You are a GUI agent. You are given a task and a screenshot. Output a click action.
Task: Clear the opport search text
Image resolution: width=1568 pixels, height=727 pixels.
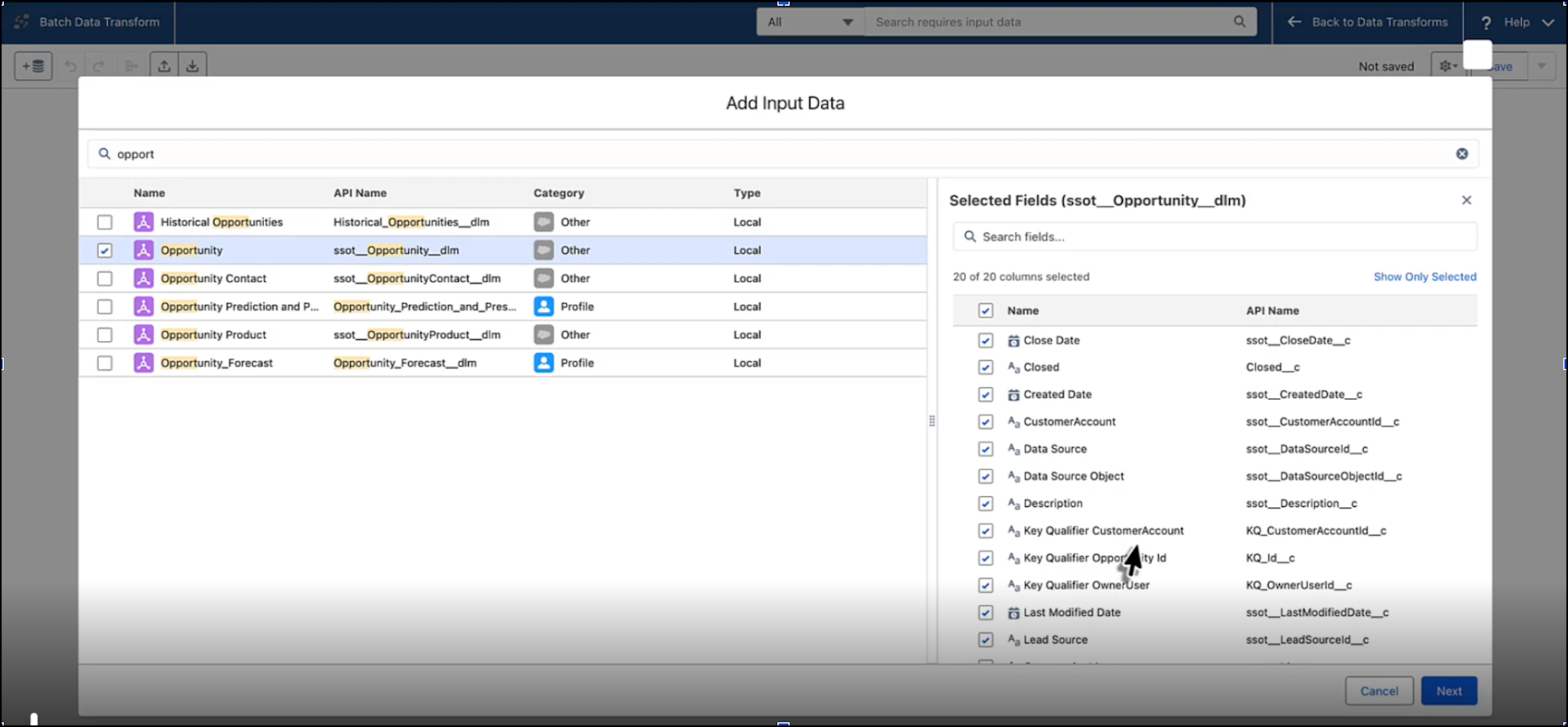(1462, 154)
